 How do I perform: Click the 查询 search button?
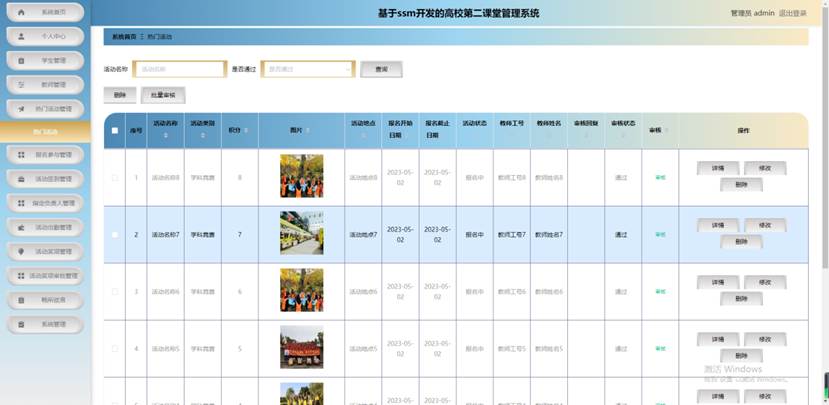pyautogui.click(x=381, y=69)
